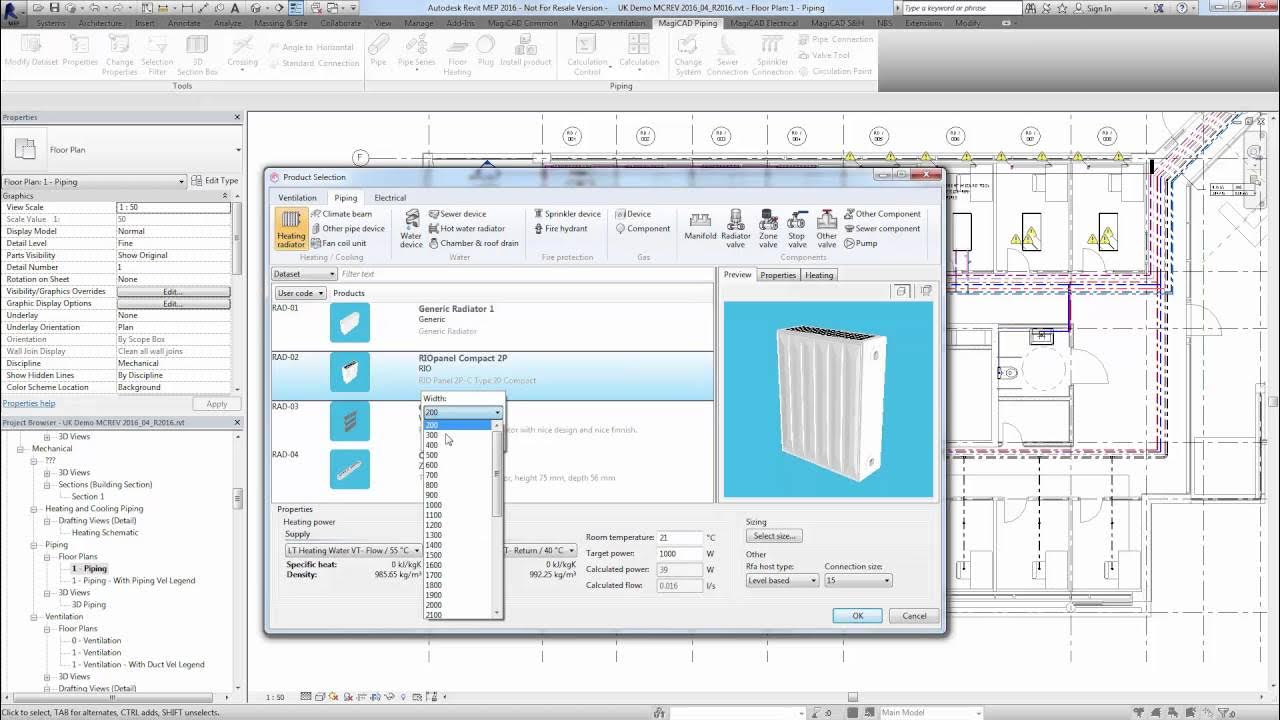Click the Filter text input field
Viewport: 1280px width, 720px height.
525,274
